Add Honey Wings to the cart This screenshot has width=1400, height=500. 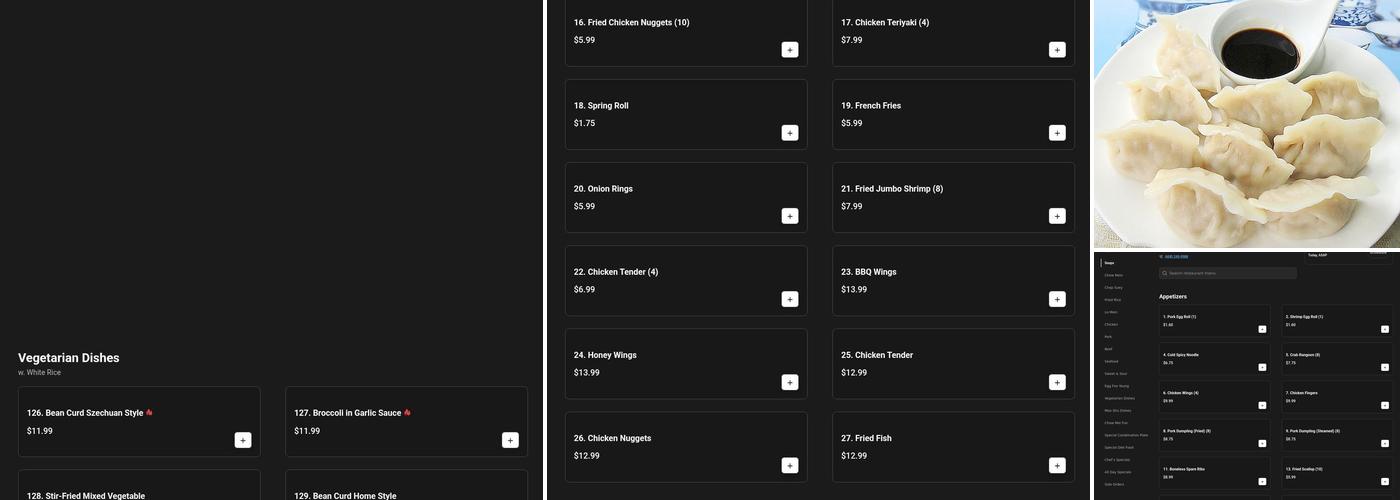790,382
